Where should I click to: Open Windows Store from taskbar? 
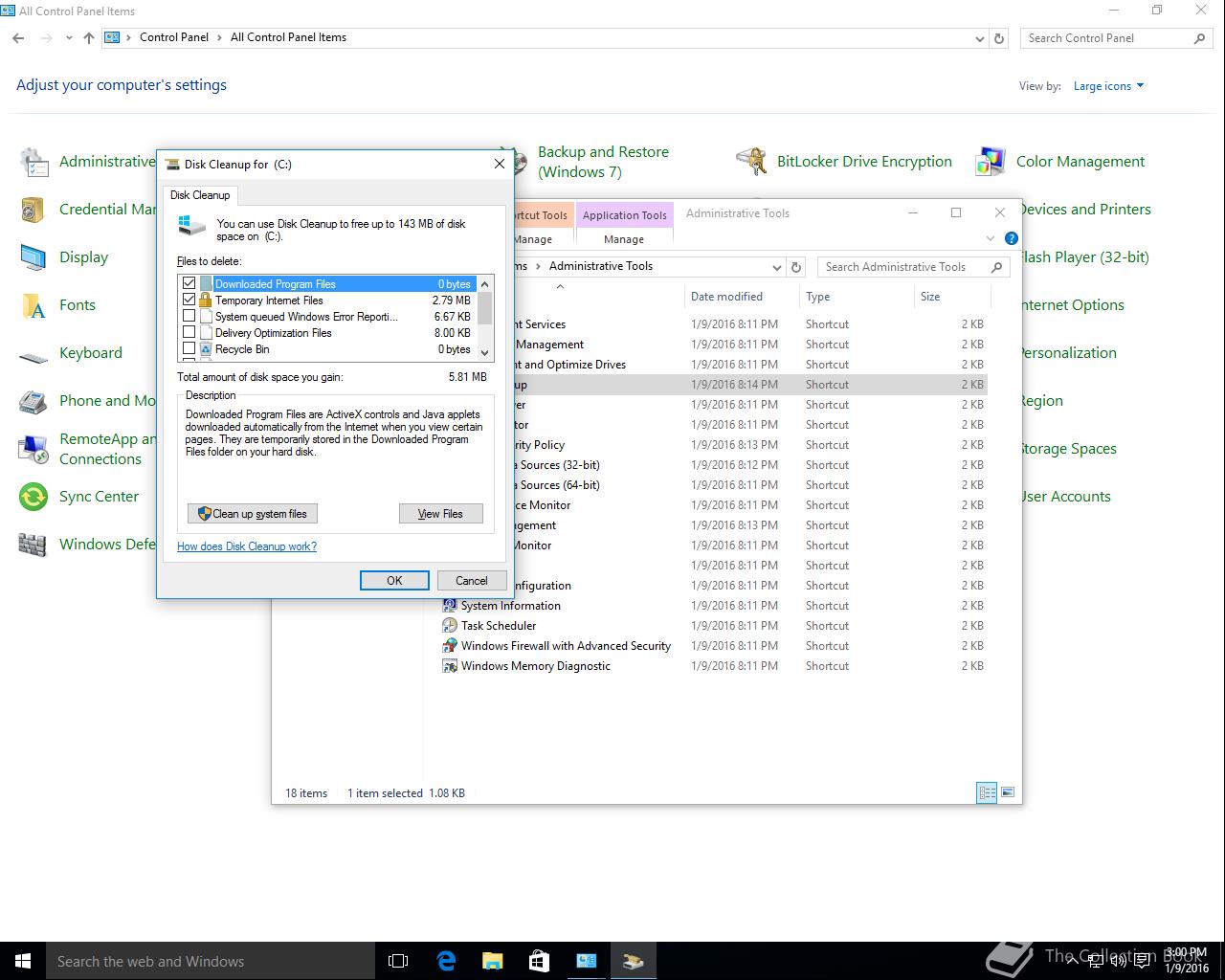pos(539,961)
